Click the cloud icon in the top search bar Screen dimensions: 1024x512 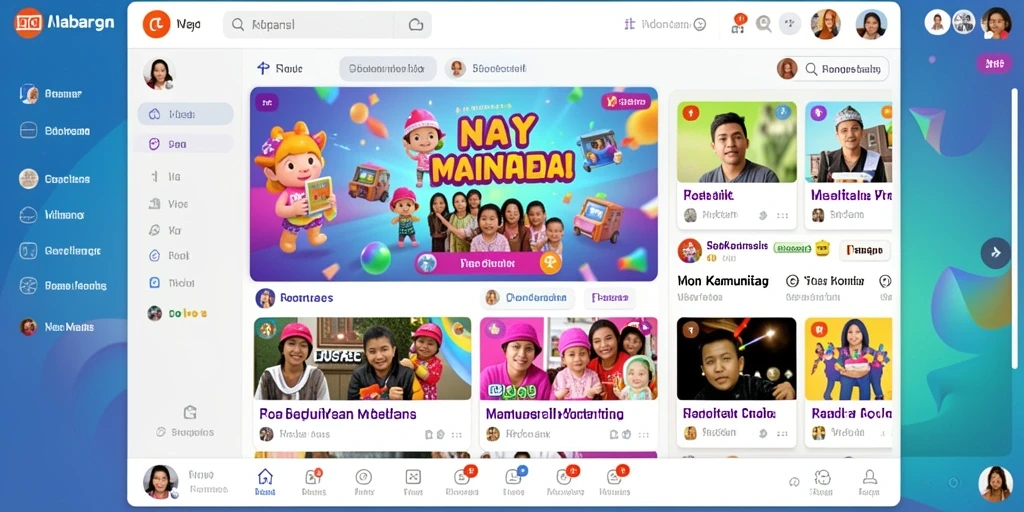(415, 25)
